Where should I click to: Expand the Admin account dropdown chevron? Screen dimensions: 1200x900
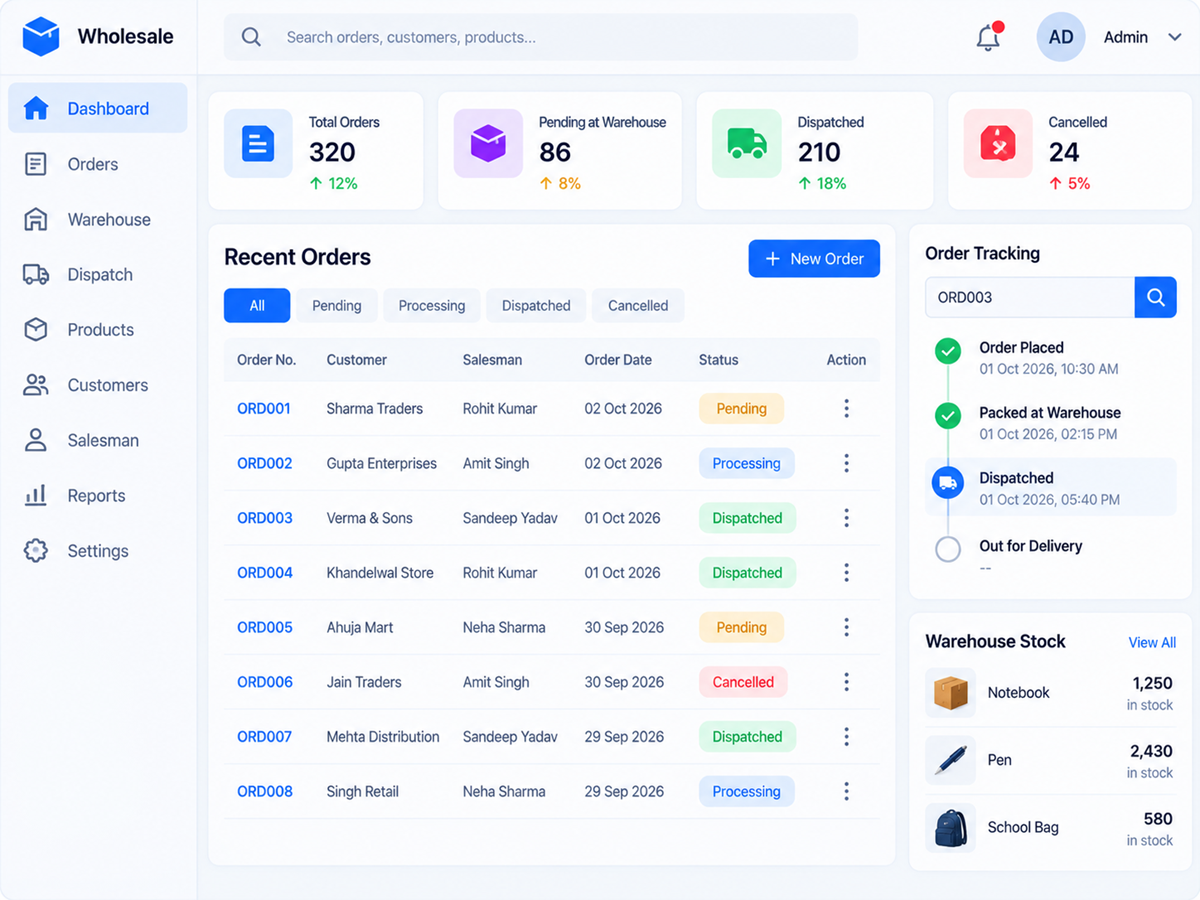tap(1174, 37)
